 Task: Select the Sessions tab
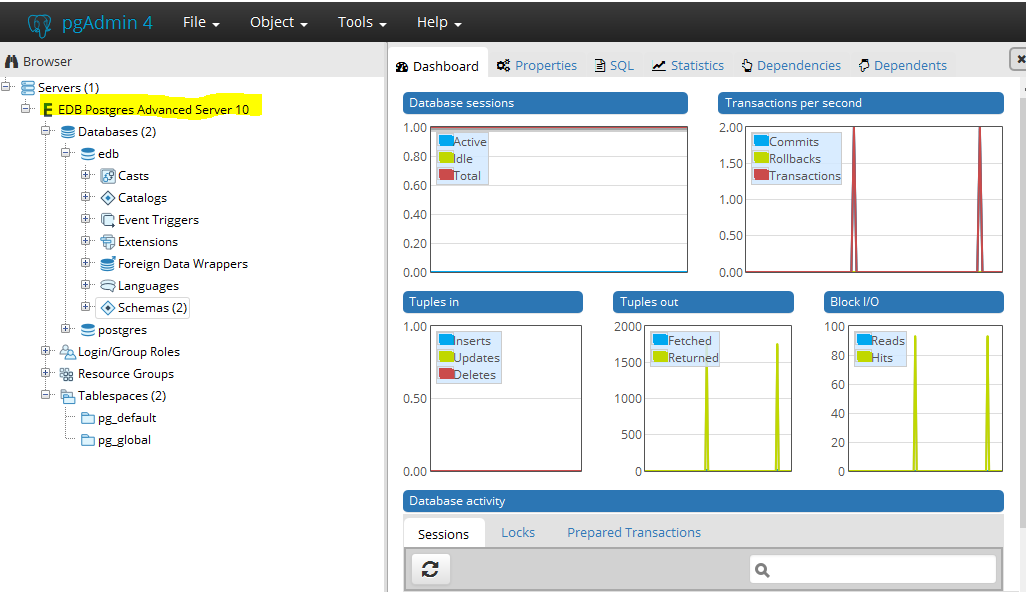click(444, 534)
